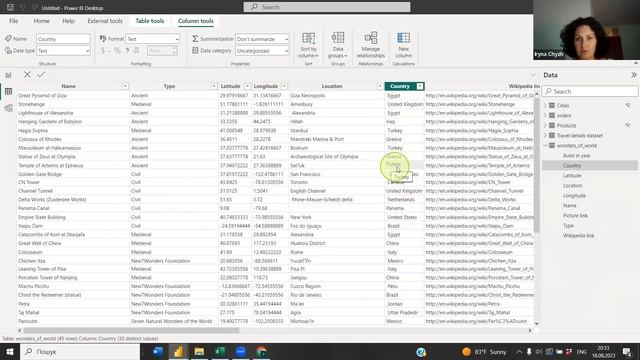Open Chrome from the taskbar
640x360 pixels.
[261, 351]
